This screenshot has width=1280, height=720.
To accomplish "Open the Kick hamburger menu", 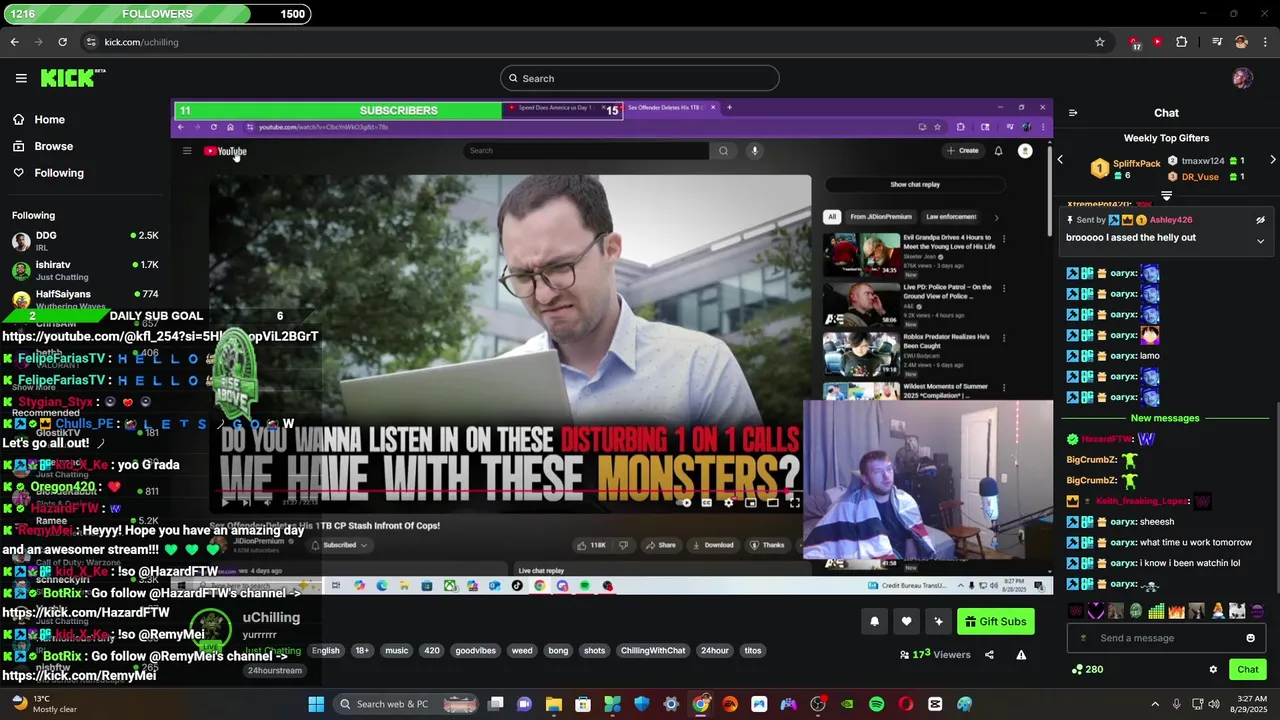I will click(21, 78).
